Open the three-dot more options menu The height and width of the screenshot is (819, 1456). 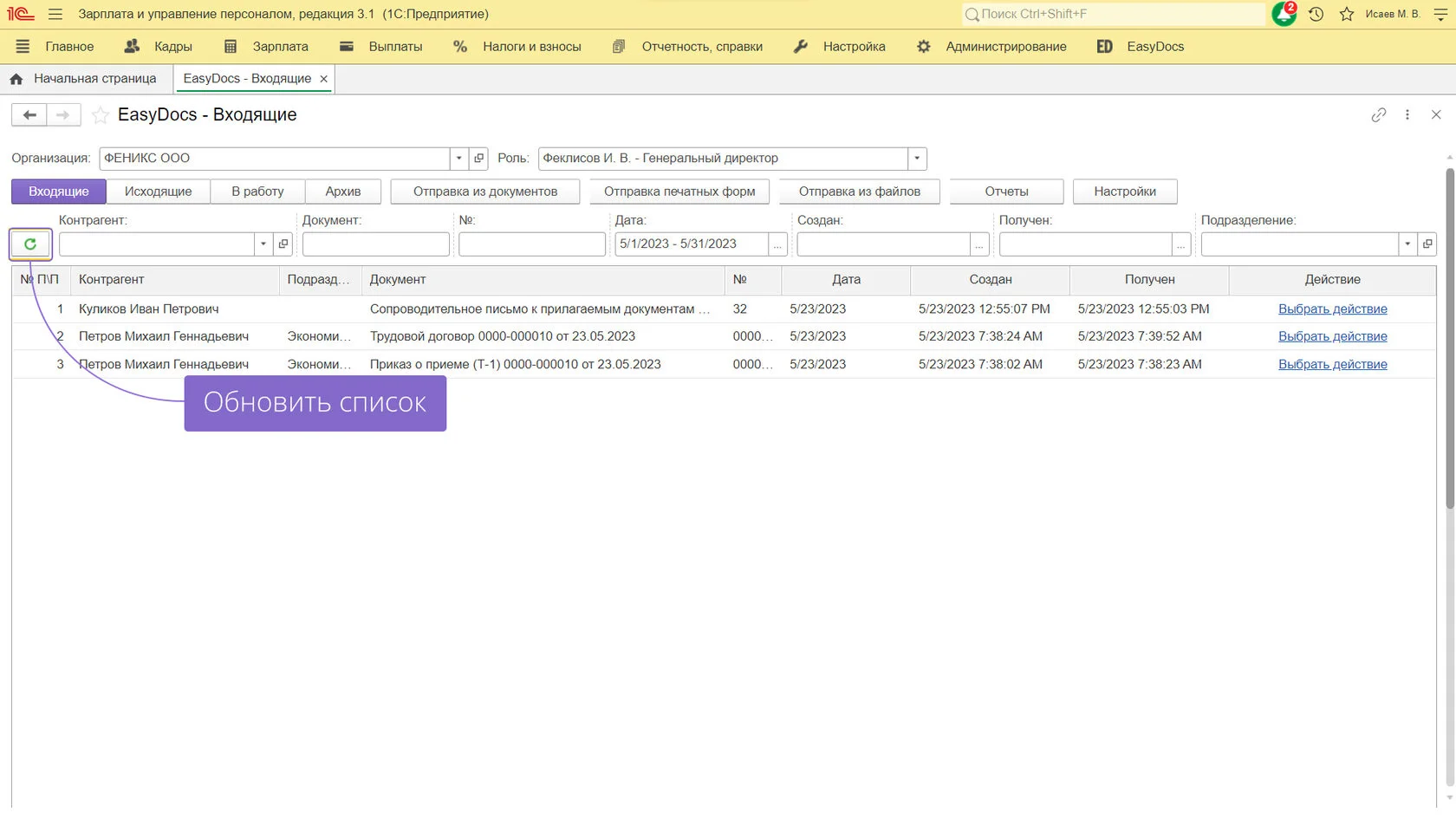(x=1407, y=114)
